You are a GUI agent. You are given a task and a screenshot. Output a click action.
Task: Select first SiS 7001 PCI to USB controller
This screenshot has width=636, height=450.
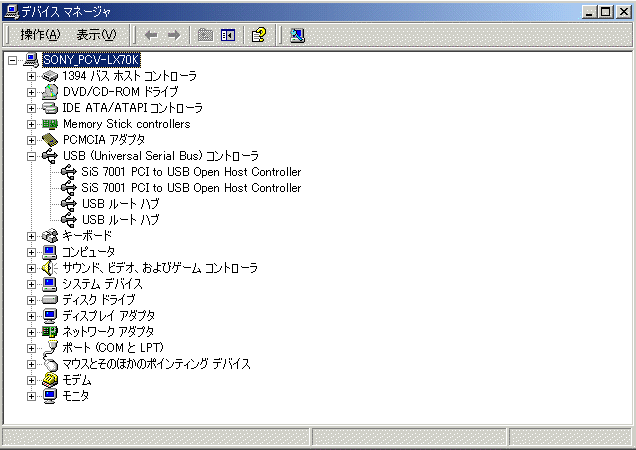click(191, 172)
